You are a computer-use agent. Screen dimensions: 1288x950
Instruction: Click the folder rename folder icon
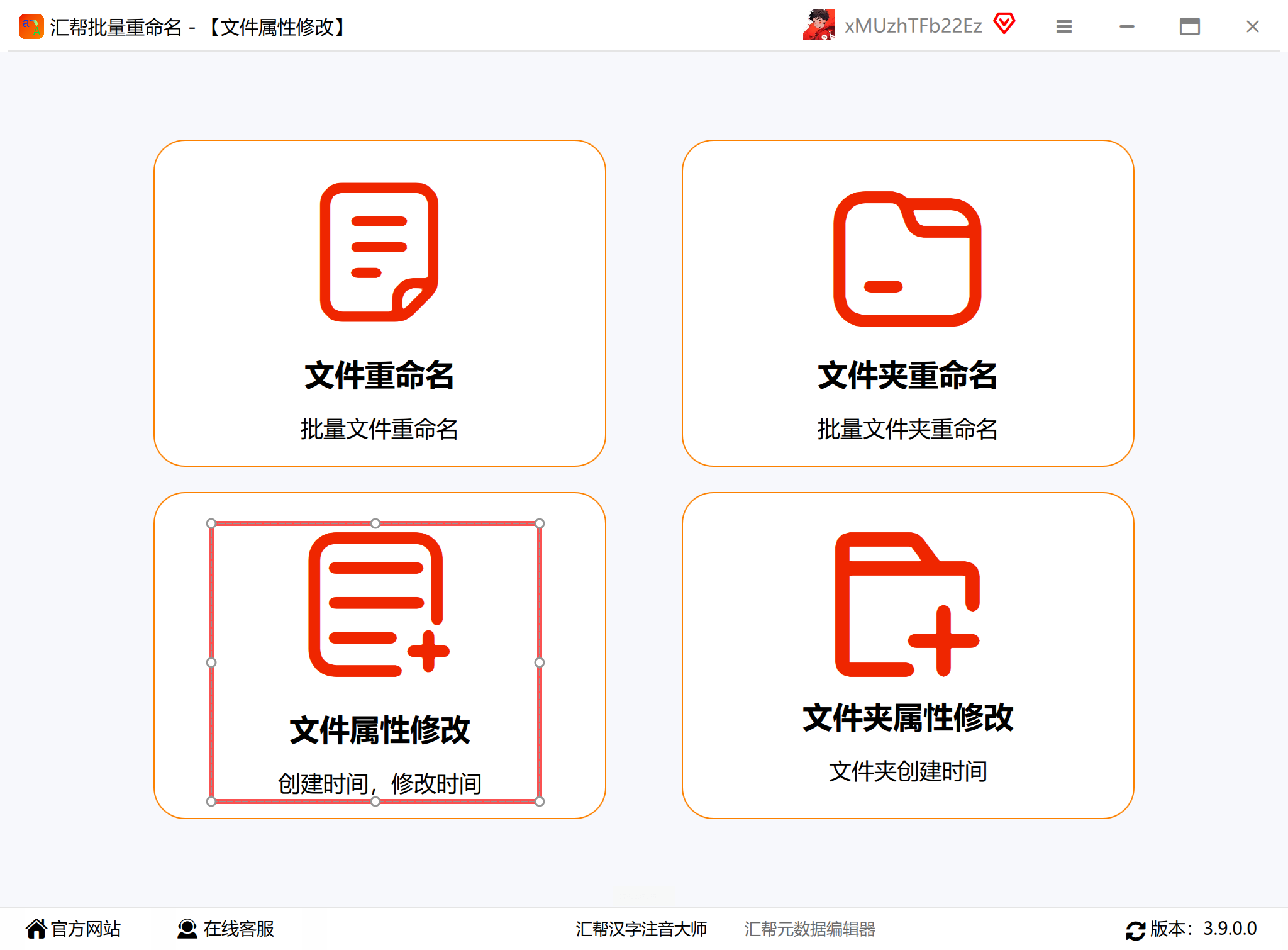(907, 259)
